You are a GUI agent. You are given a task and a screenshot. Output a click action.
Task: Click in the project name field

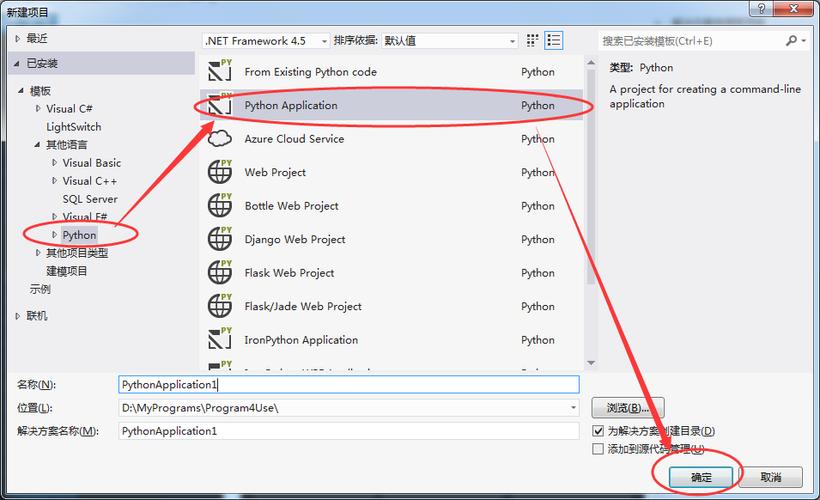(349, 384)
